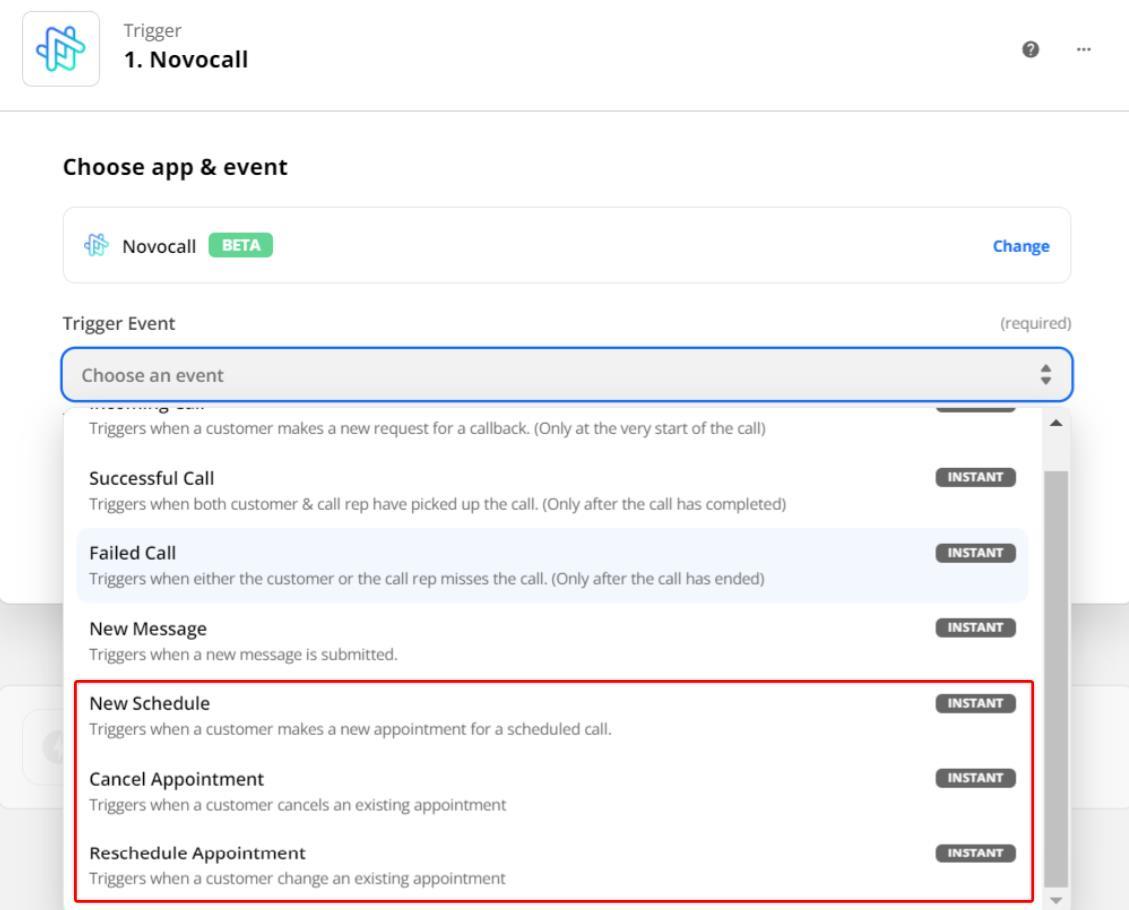Click the '(required)' label

pyautogui.click(x=1035, y=323)
